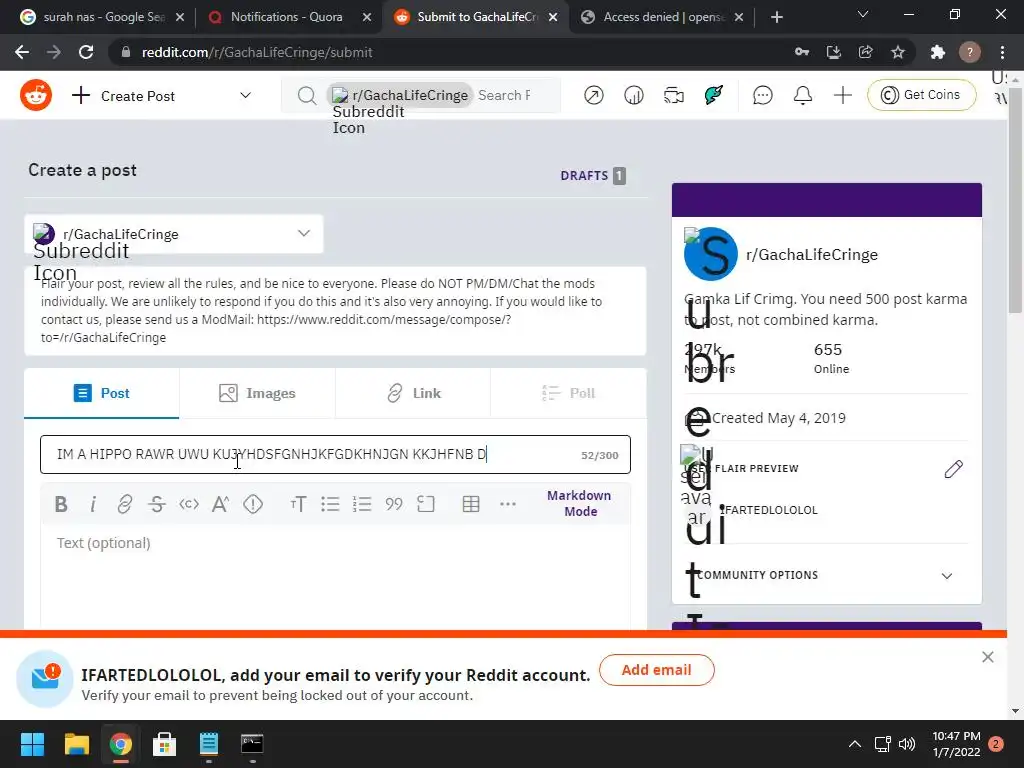This screenshot has width=1024, height=768.
Task: Open notifications bell icon
Action: [x=803, y=95]
